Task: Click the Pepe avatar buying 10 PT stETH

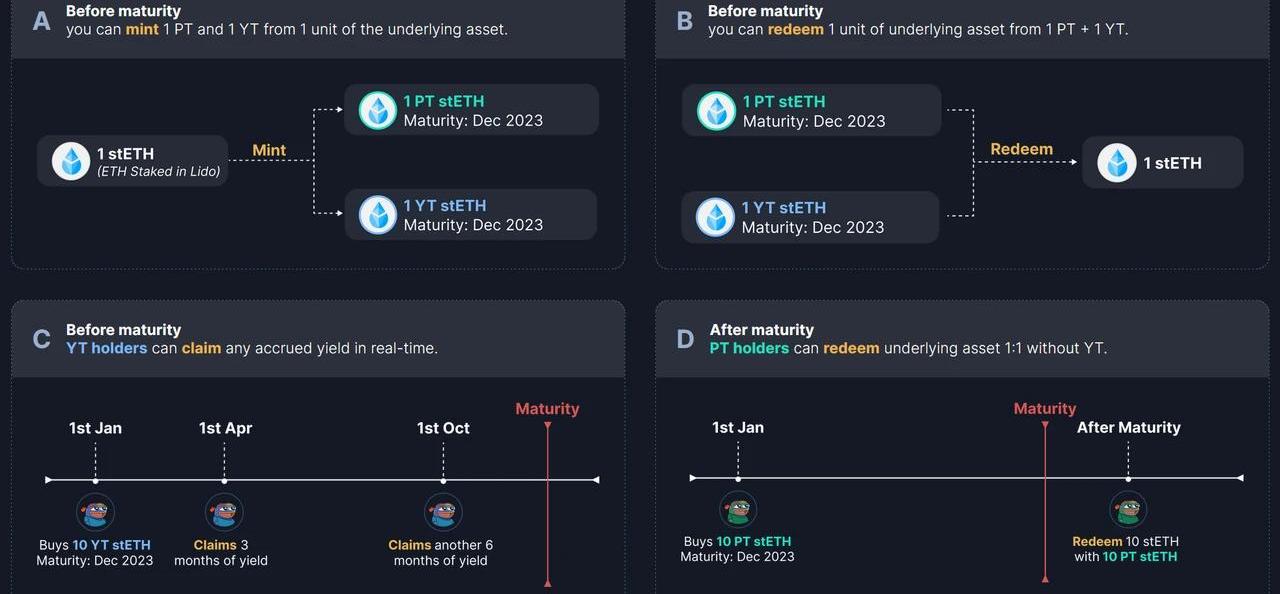Action: point(738,511)
